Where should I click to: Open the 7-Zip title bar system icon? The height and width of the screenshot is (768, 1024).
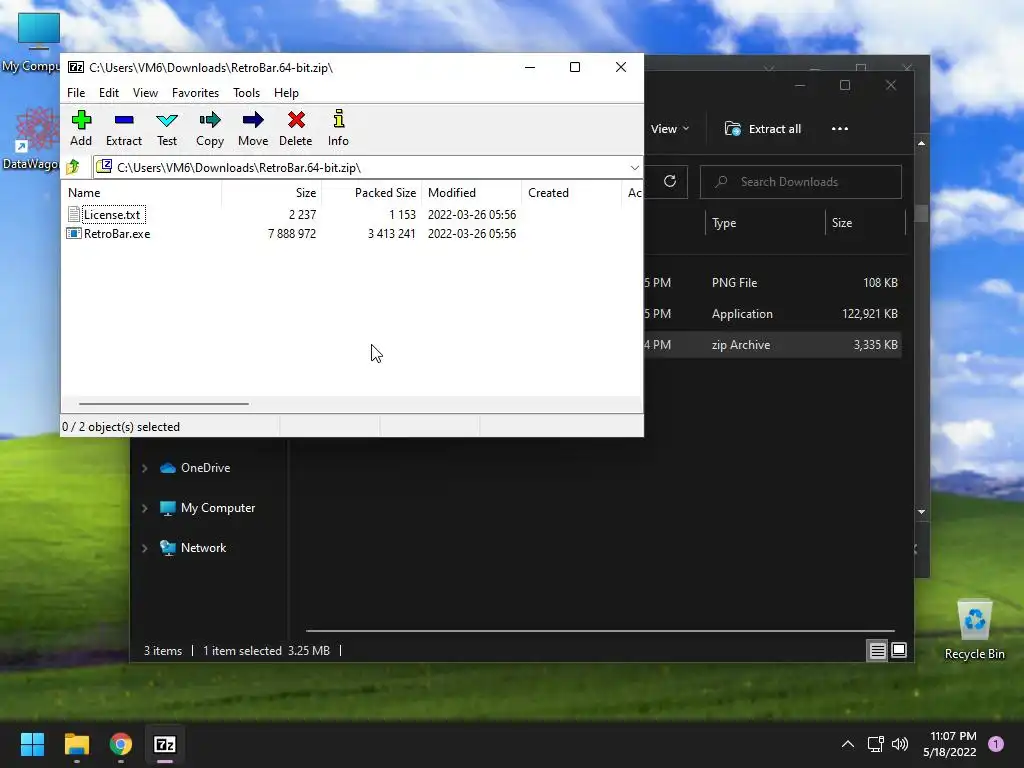[76, 67]
